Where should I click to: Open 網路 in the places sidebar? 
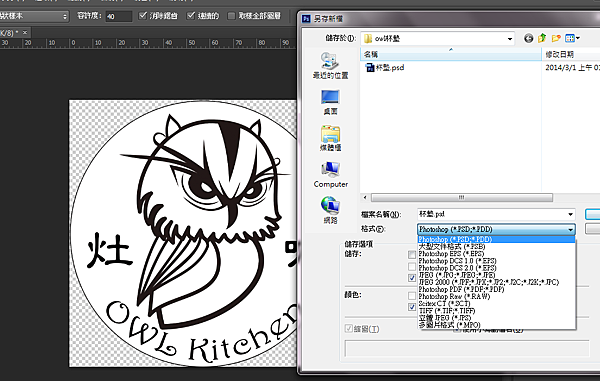pos(330,210)
